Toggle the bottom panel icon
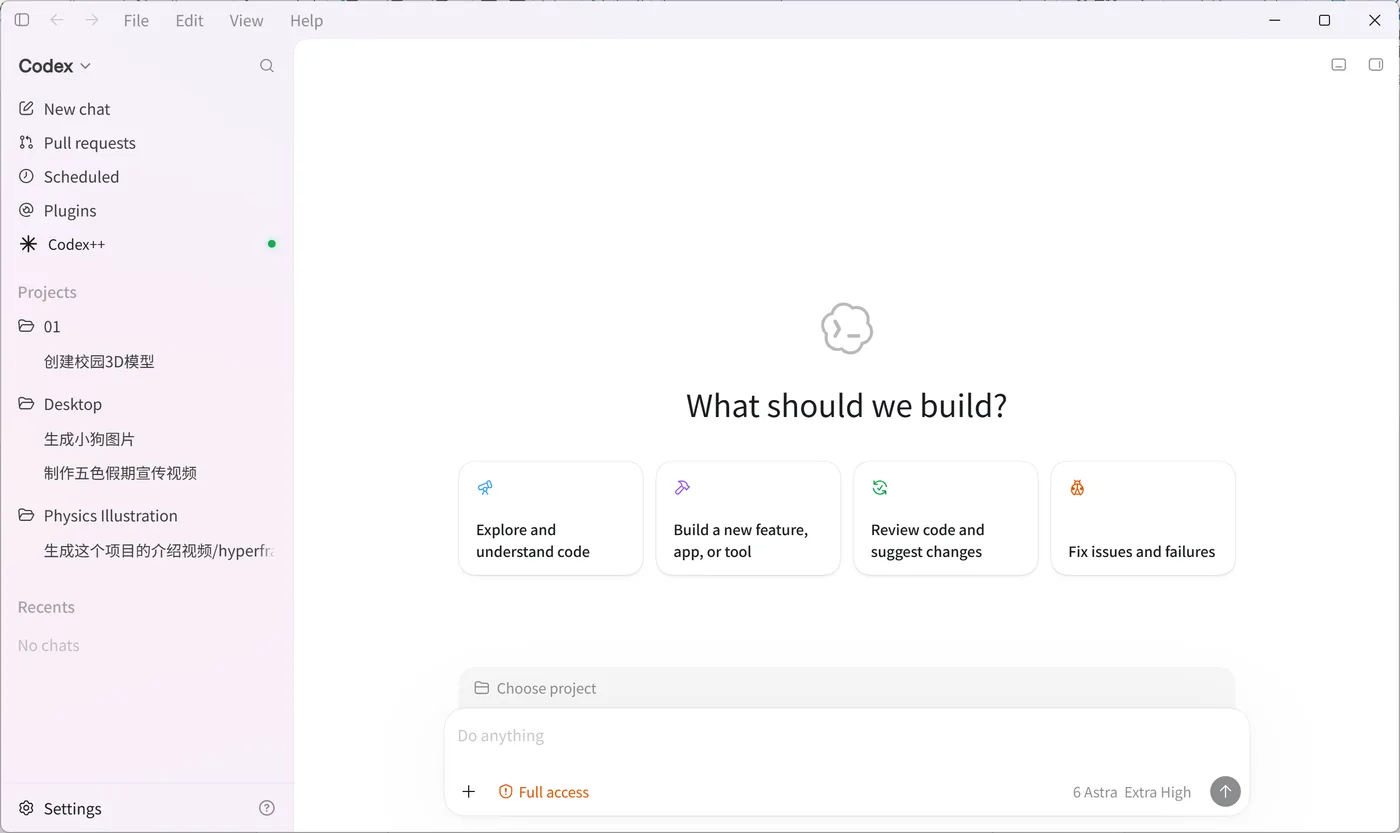1400x833 pixels. coord(1339,65)
